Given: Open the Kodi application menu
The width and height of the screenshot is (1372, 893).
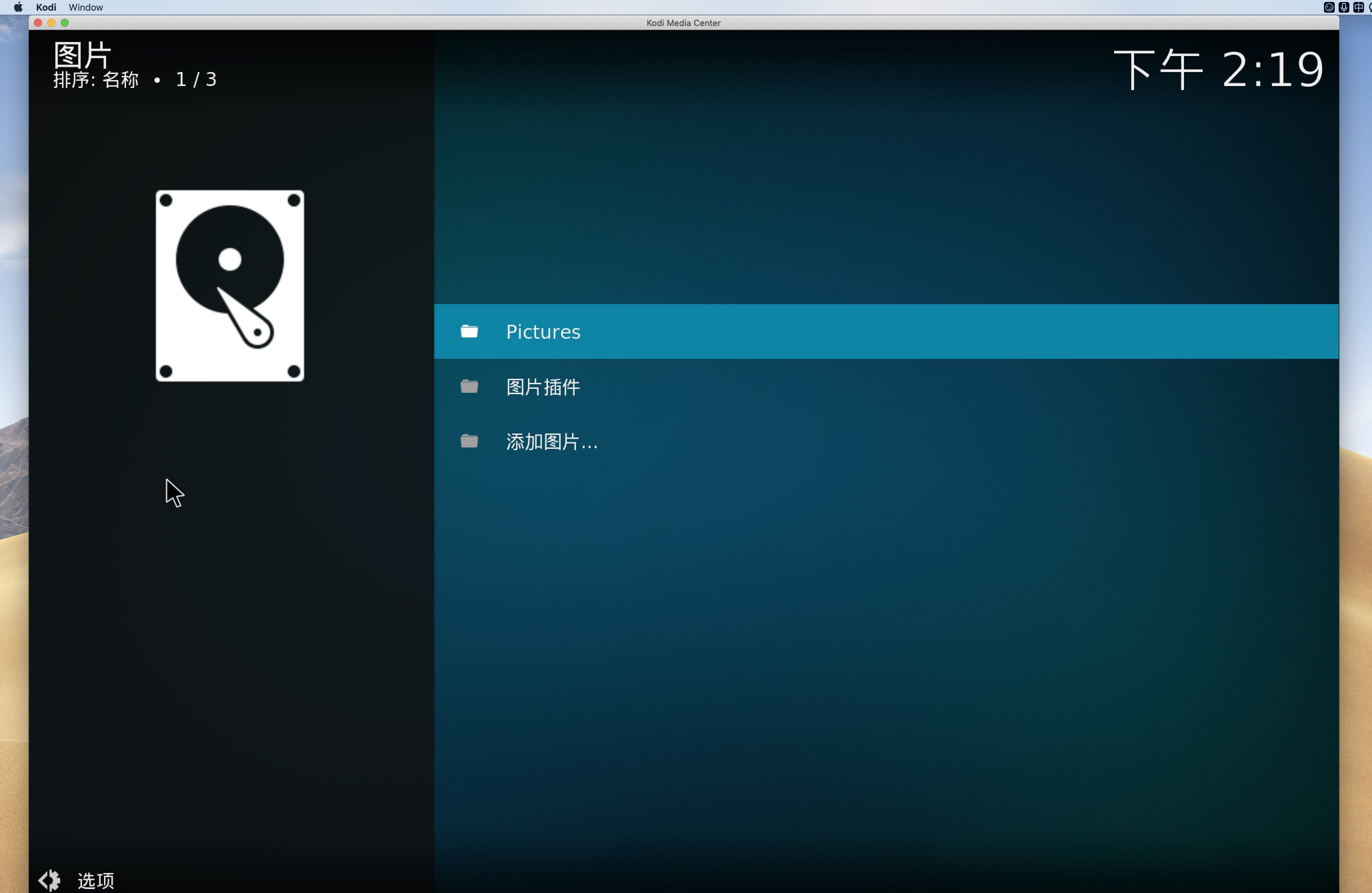Looking at the screenshot, I should (46, 7).
